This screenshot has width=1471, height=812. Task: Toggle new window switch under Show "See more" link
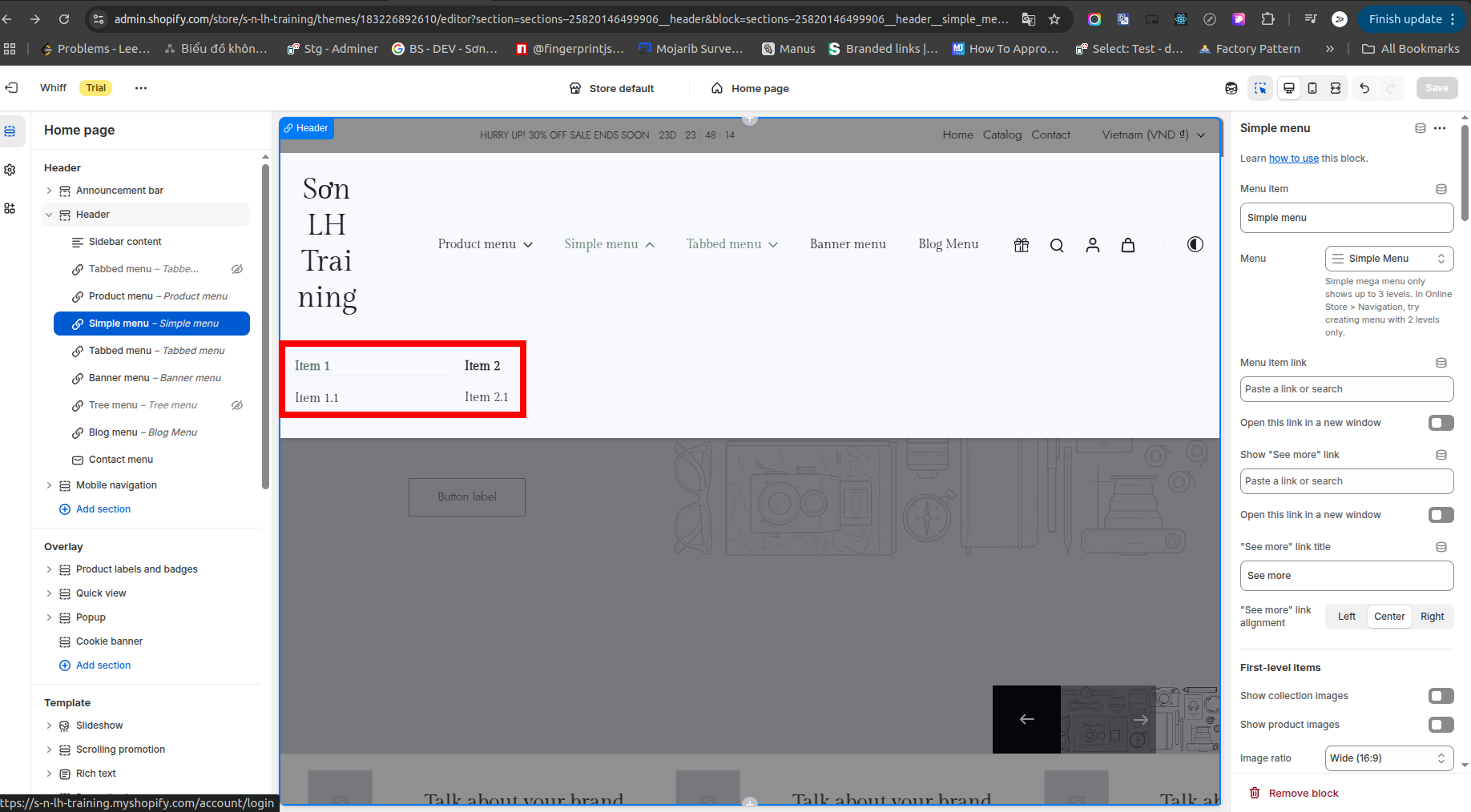click(1441, 515)
